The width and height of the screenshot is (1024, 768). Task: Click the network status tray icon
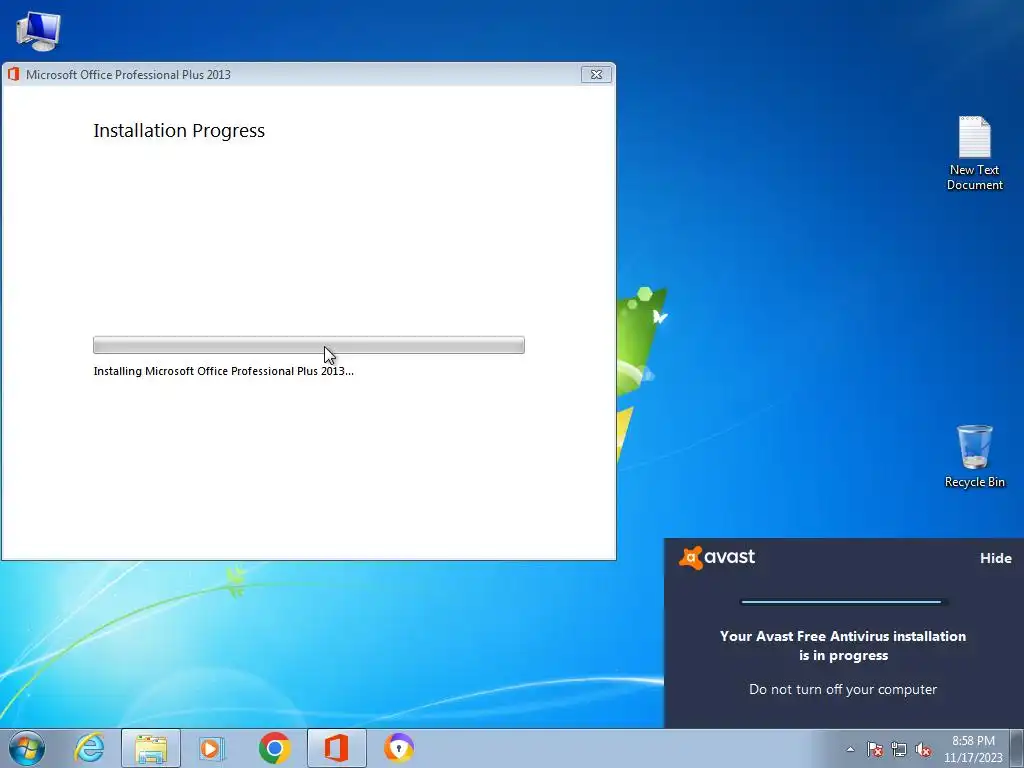tap(899, 749)
